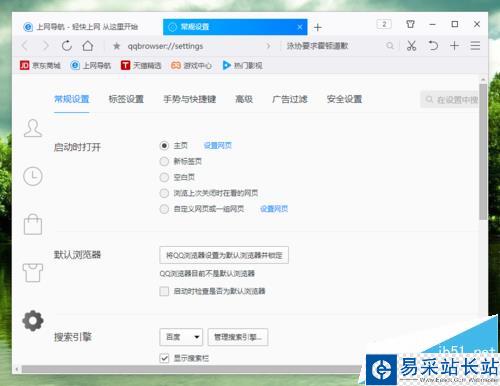Click the plus add icon in toolbar
Image resolution: width=500 pixels, height=386 pixels.
tap(455, 46)
